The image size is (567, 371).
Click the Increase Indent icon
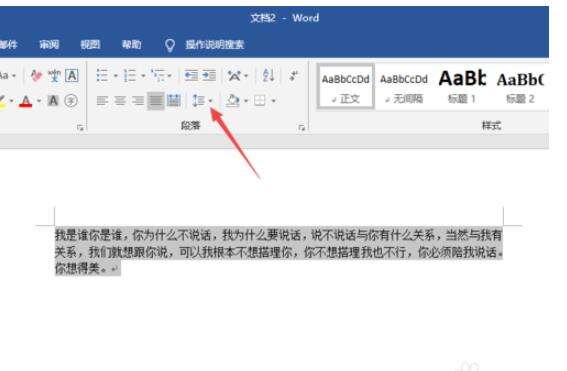point(209,76)
